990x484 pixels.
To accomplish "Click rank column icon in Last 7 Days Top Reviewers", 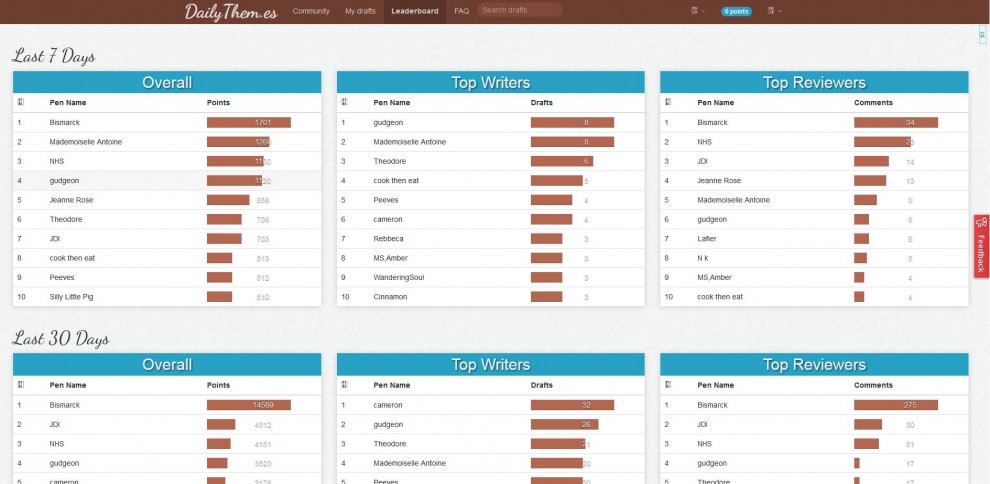I will pos(668,102).
